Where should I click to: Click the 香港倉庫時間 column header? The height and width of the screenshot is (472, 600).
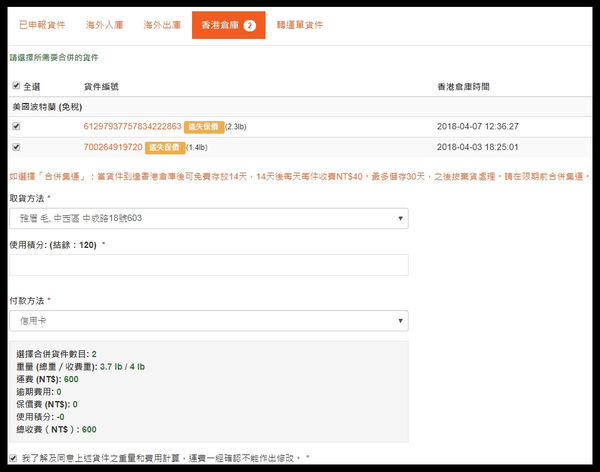[466, 87]
